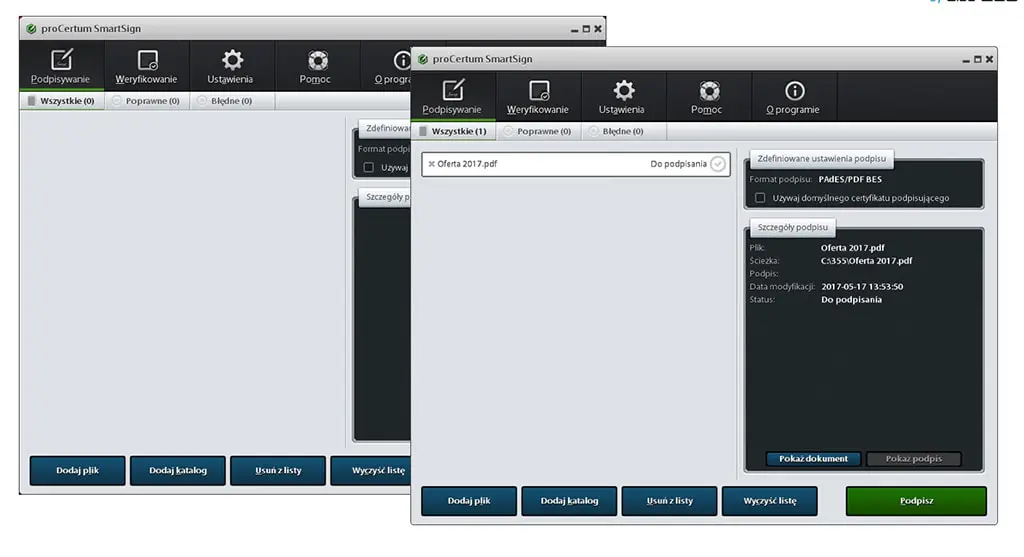This screenshot has width=1024, height=557.
Task: Click Wyczyść listę in front window
Action: [770, 501]
